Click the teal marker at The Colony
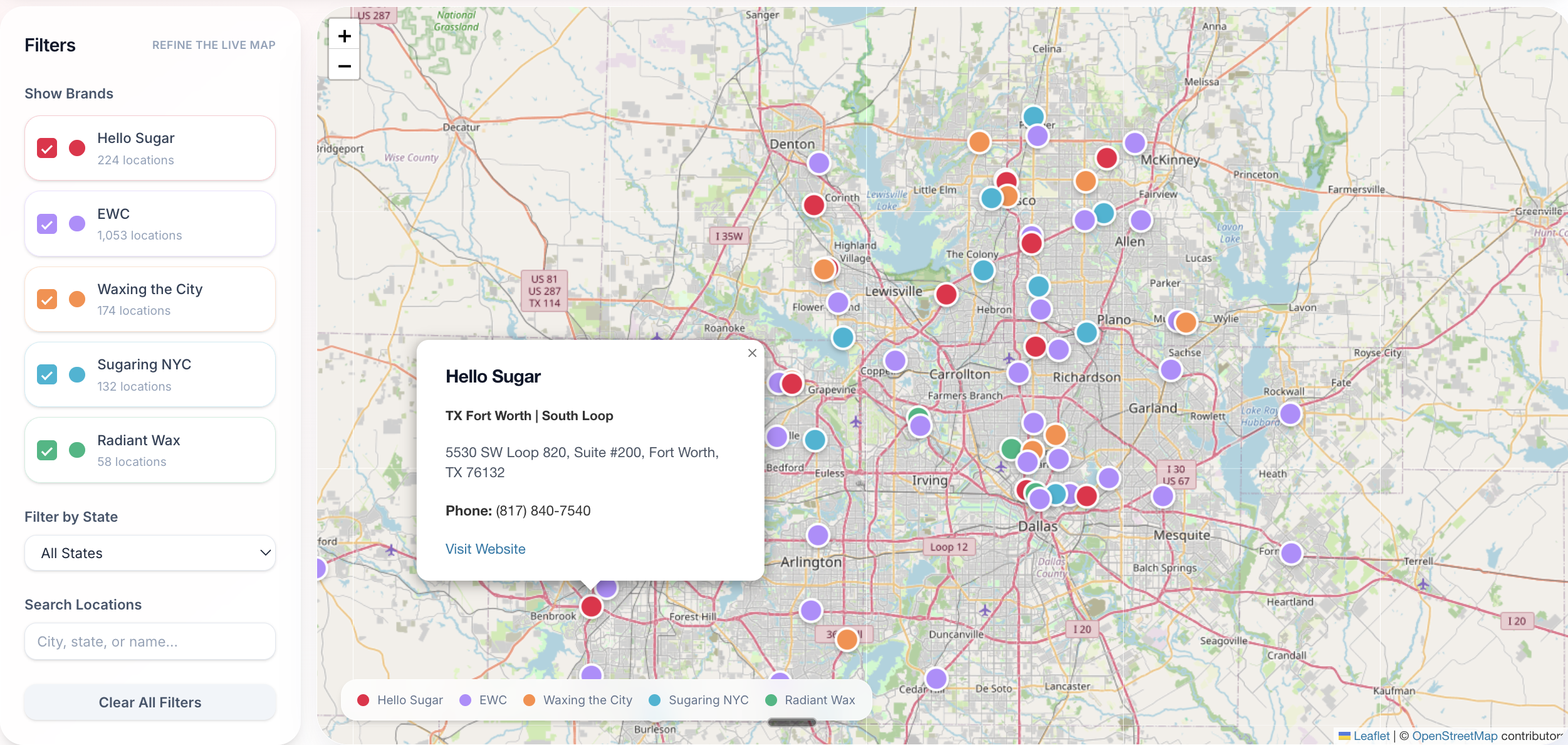The width and height of the screenshot is (1568, 745). pos(983,271)
